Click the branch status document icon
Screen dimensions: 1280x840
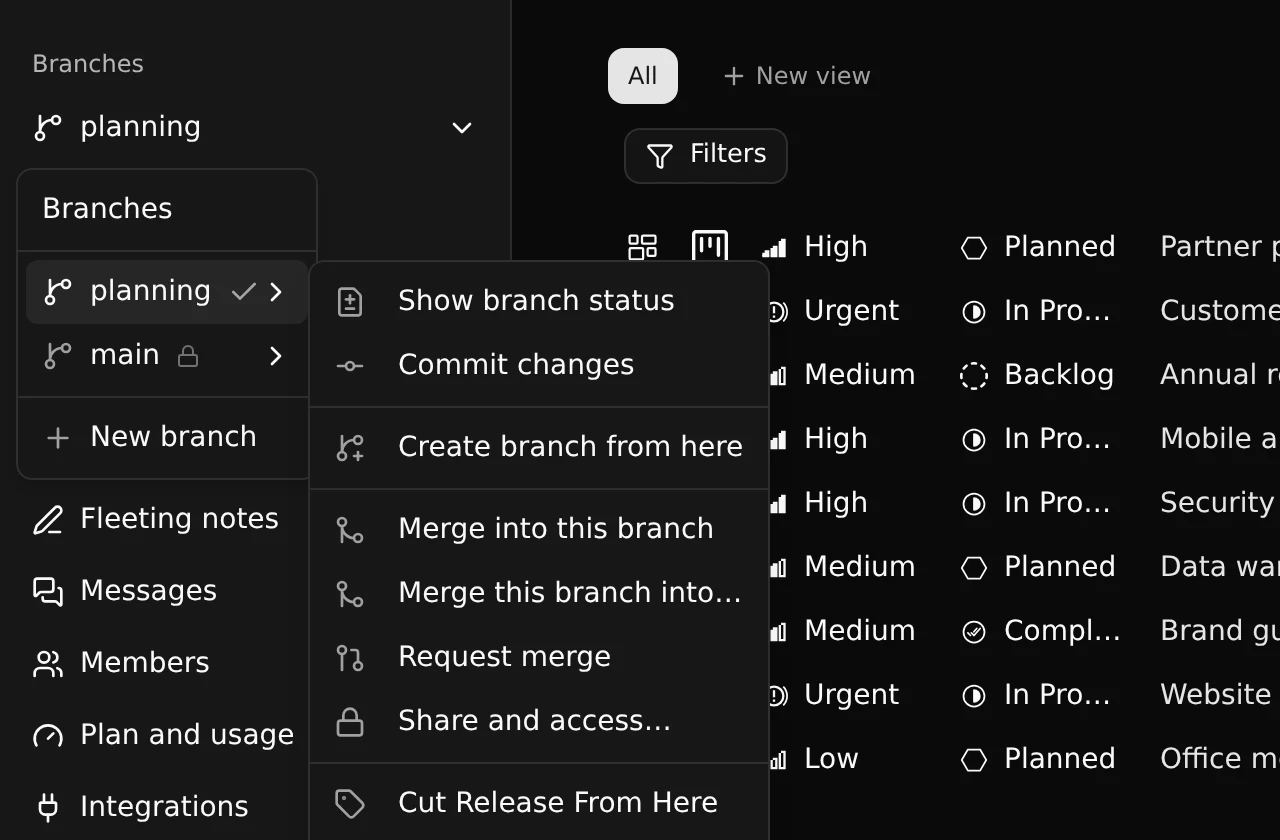point(349,301)
